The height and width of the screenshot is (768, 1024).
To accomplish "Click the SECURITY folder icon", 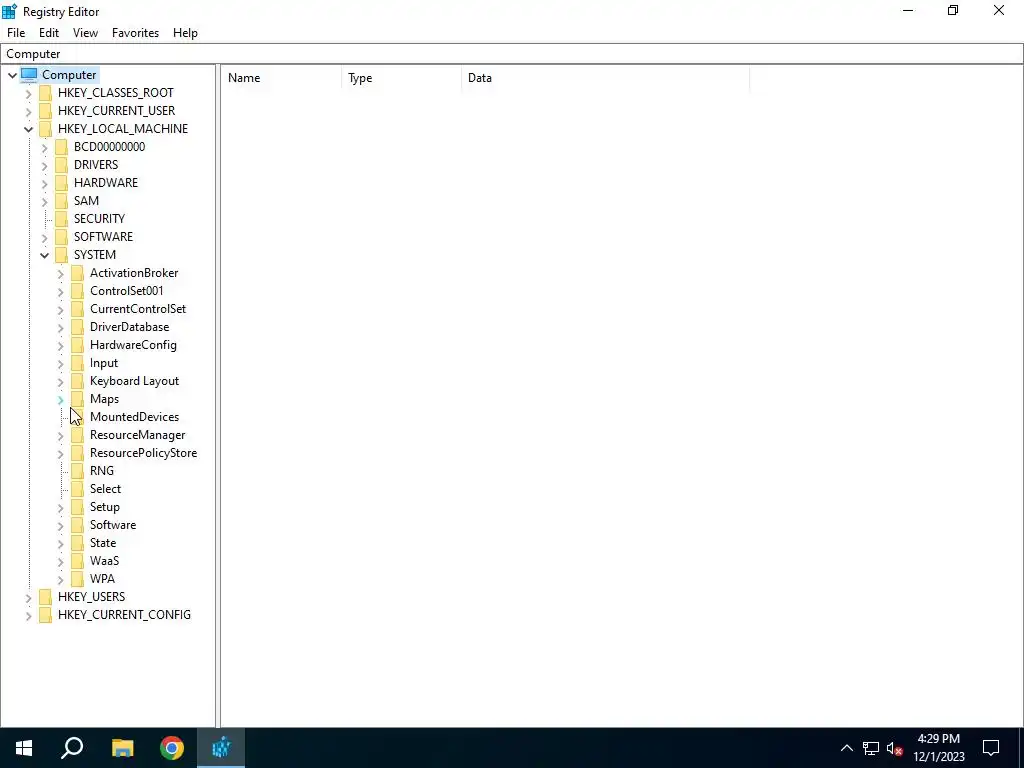I will point(61,219).
